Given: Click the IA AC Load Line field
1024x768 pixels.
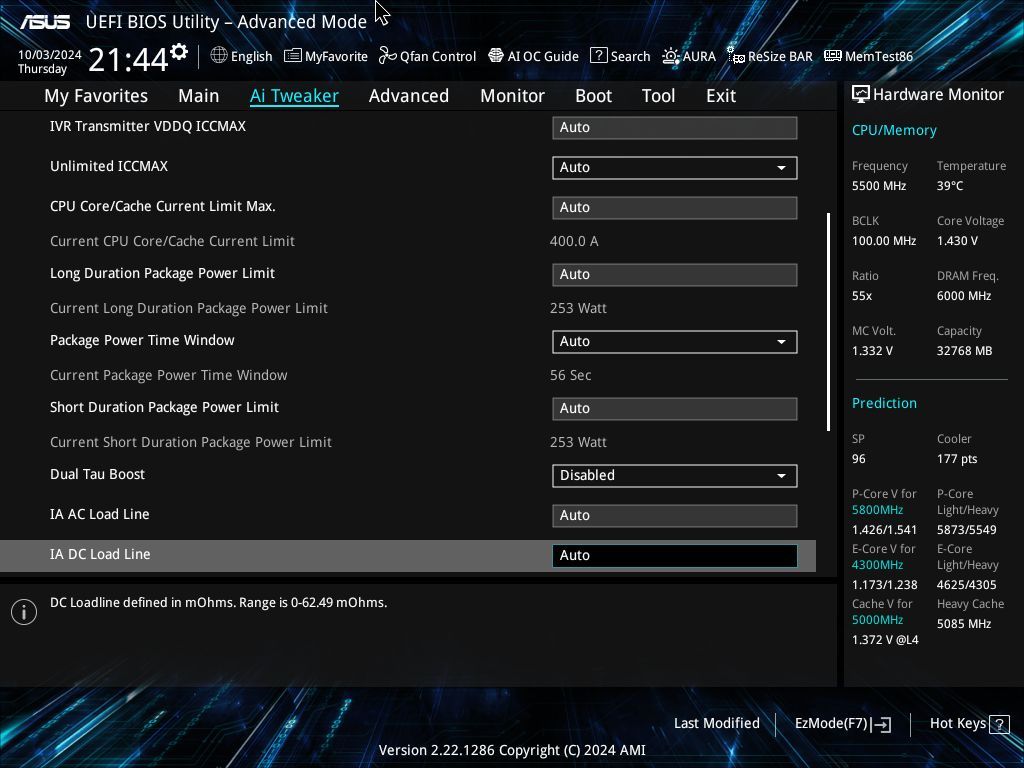Looking at the screenshot, I should click(x=675, y=516).
